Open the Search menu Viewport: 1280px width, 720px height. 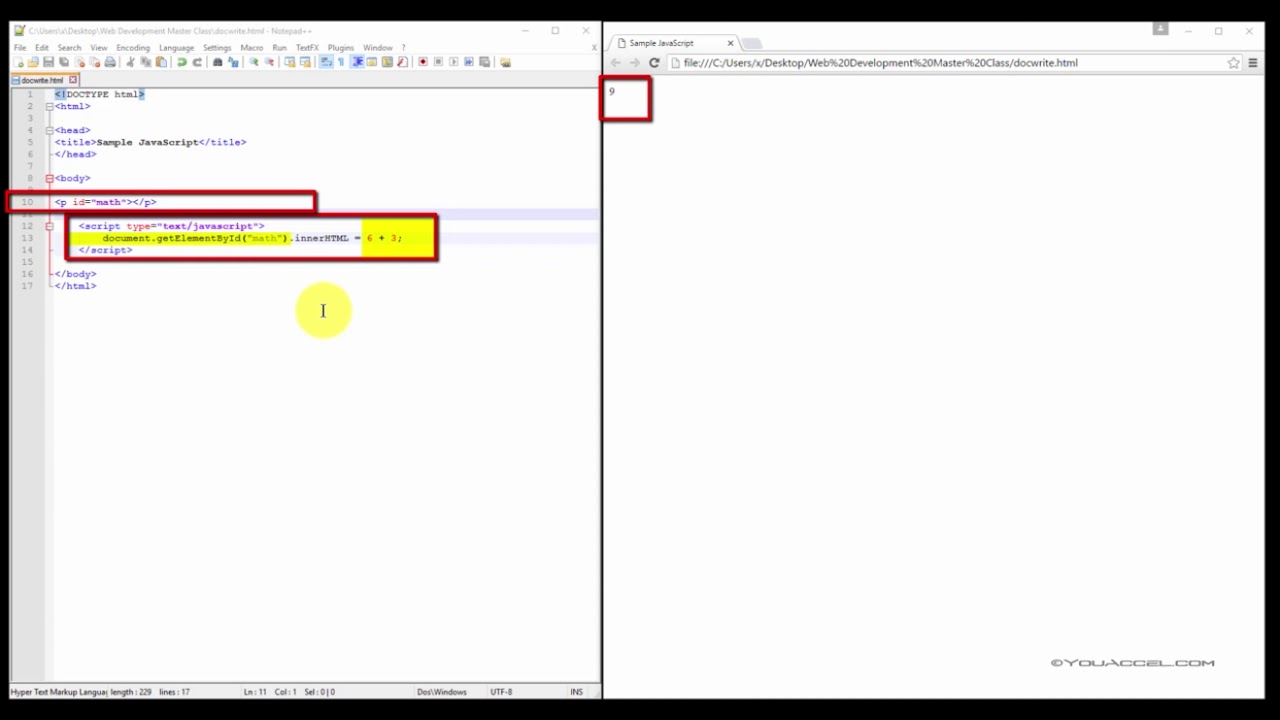(x=69, y=48)
